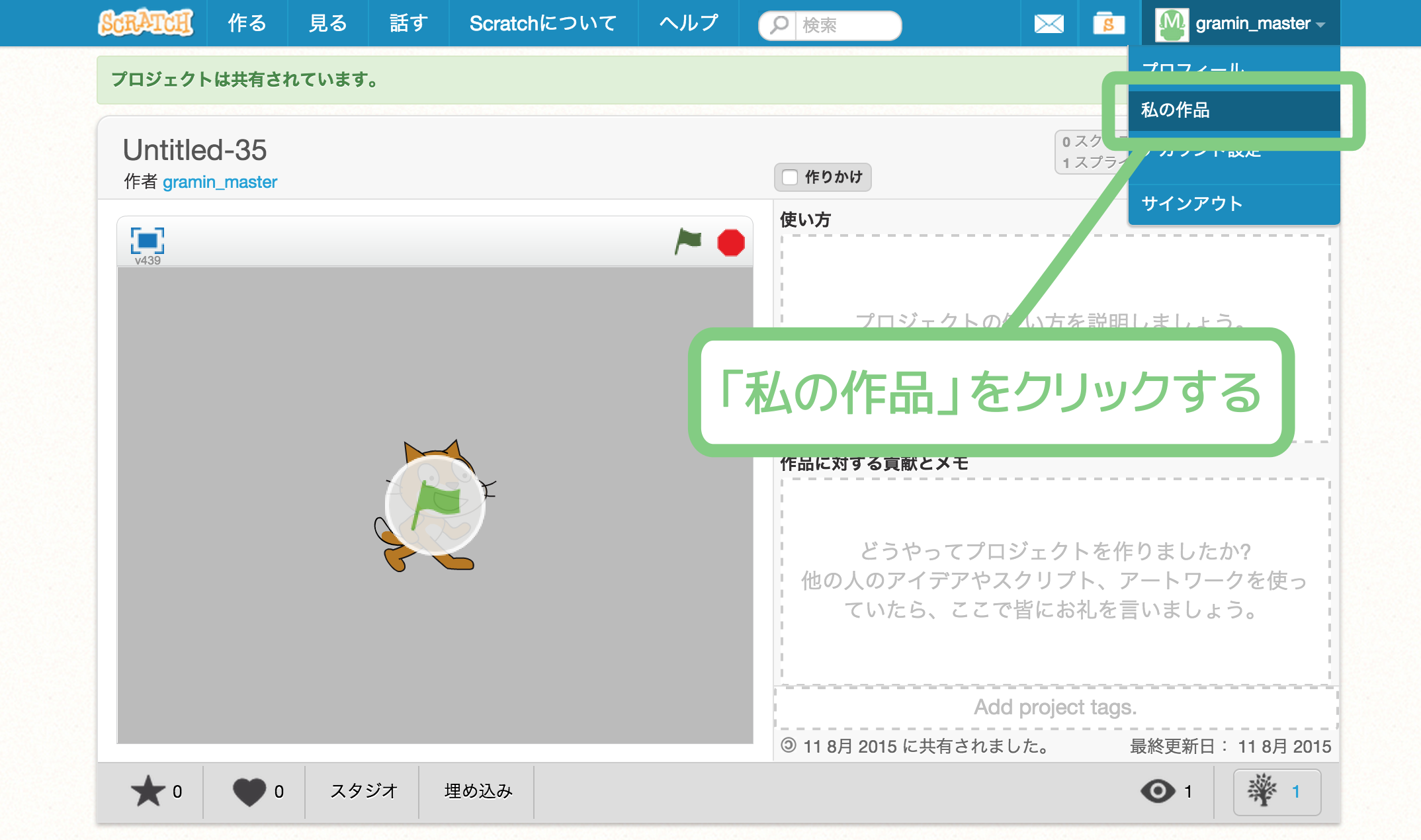The height and width of the screenshot is (840, 1421).
Task: Toggle the 作りかけ checkbox
Action: (790, 177)
